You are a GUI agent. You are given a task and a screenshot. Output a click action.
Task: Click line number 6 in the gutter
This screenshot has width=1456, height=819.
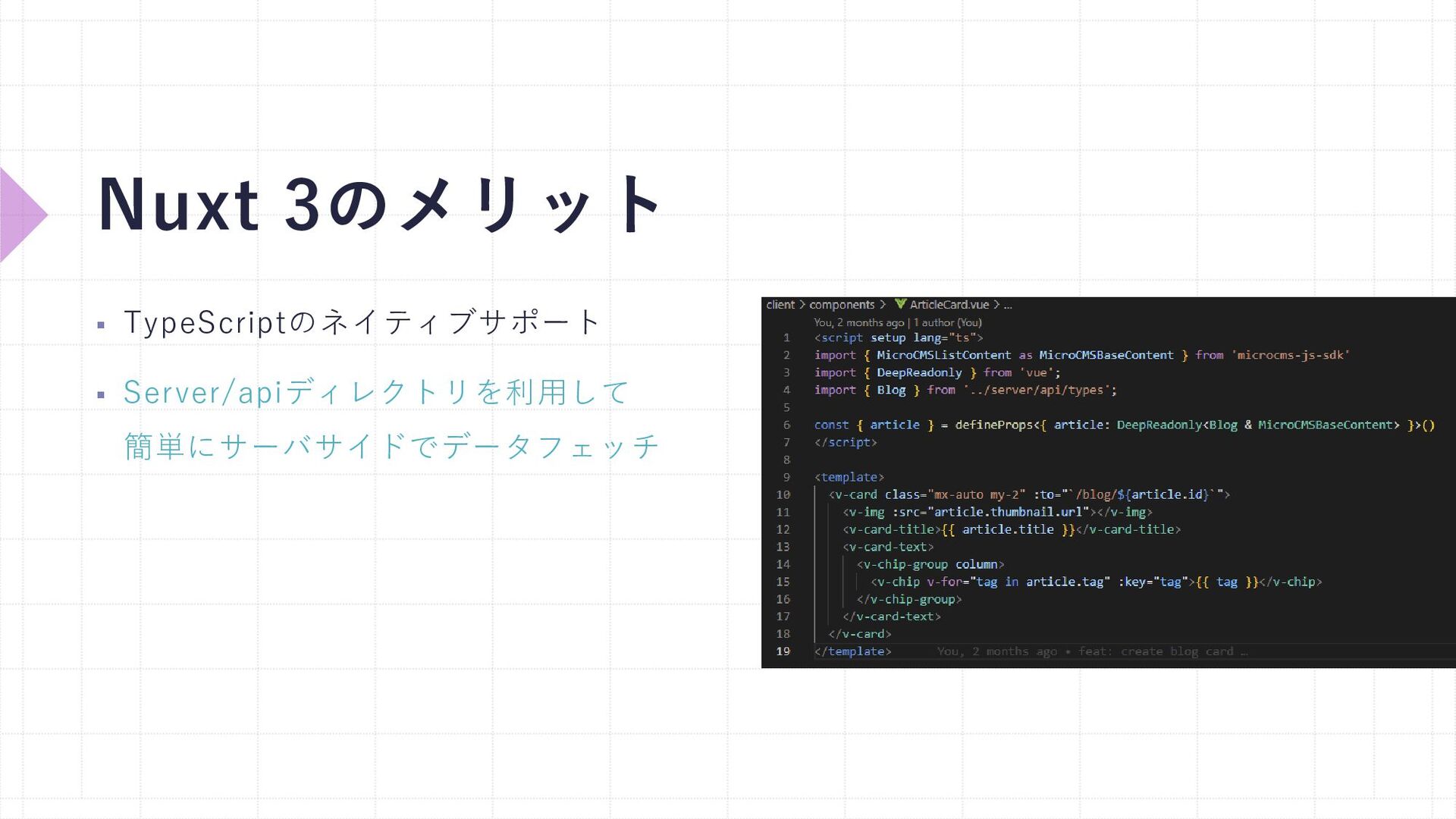[786, 425]
